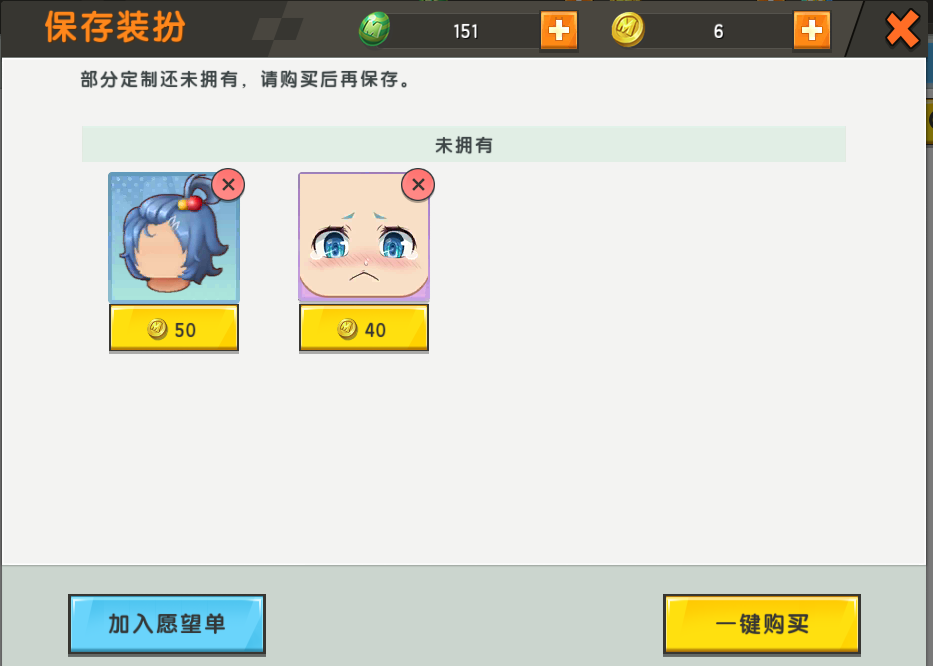Image resolution: width=933 pixels, height=666 pixels.
Task: Click the gold M coin icon in header
Action: coord(628,29)
